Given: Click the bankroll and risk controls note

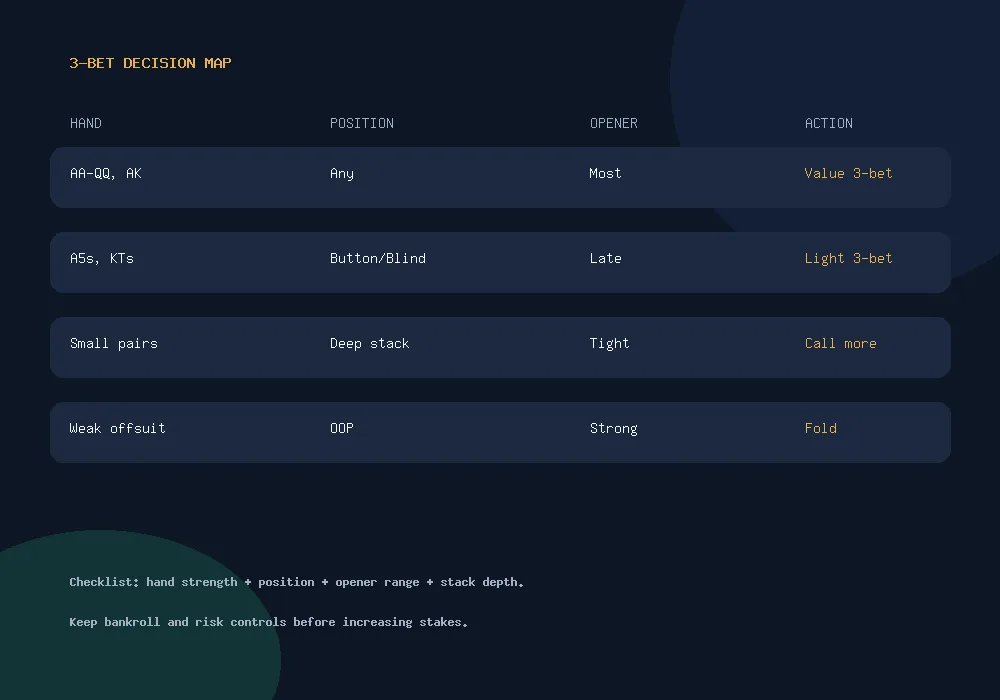Looking at the screenshot, I should 268,622.
